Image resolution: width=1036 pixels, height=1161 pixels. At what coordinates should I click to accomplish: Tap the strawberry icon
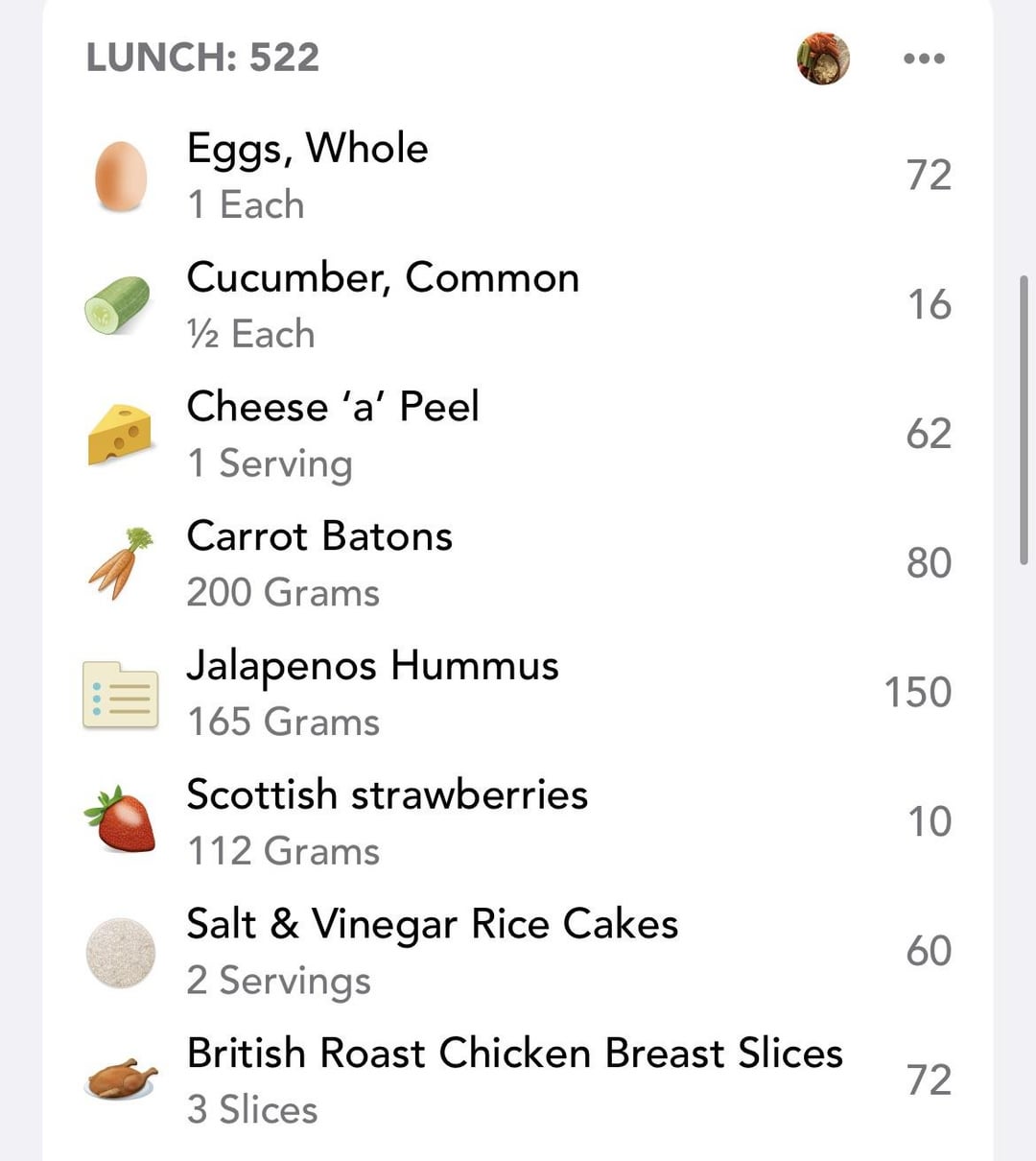point(121,821)
